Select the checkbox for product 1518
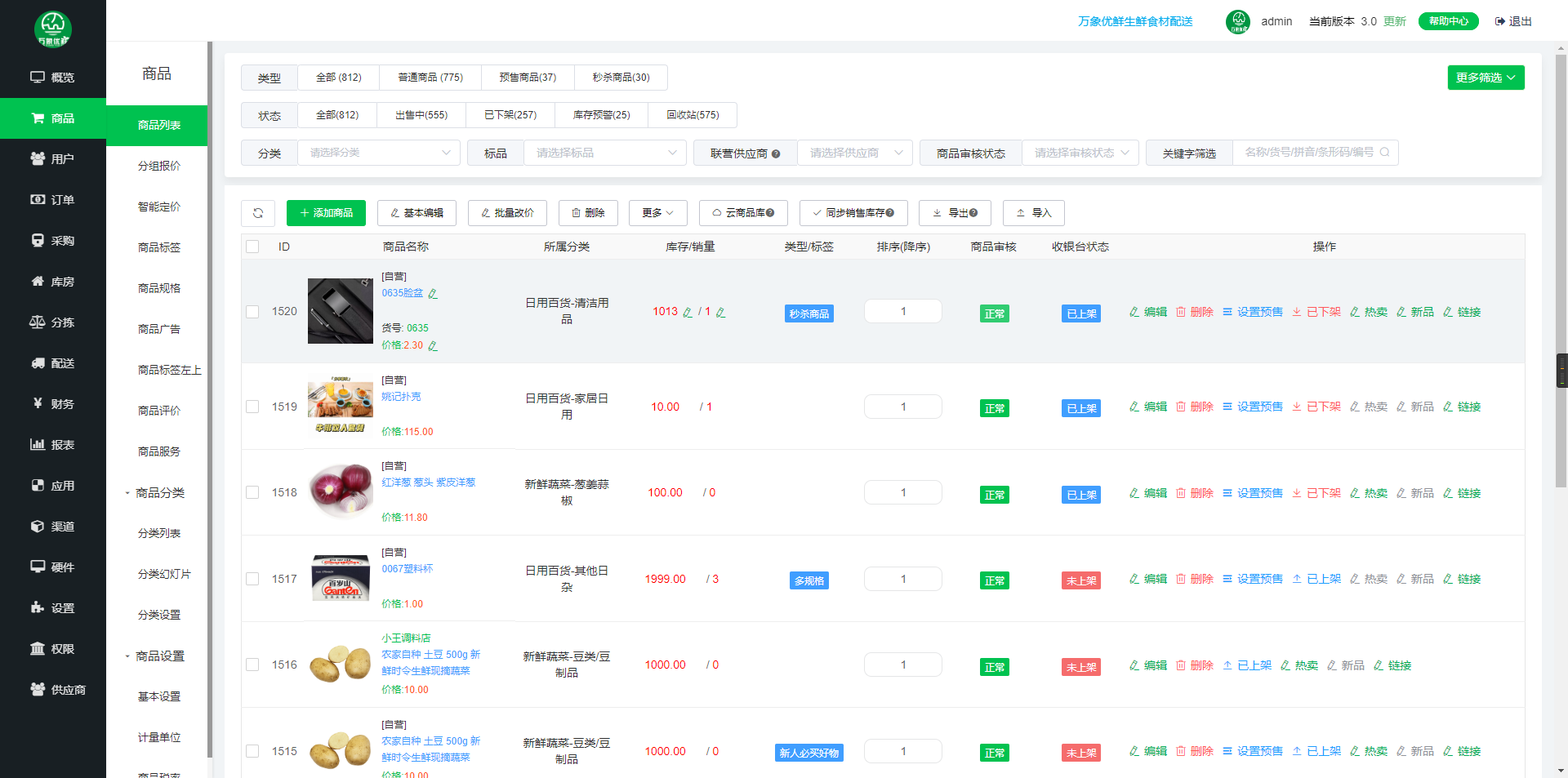The width and height of the screenshot is (1568, 778). 252,492
